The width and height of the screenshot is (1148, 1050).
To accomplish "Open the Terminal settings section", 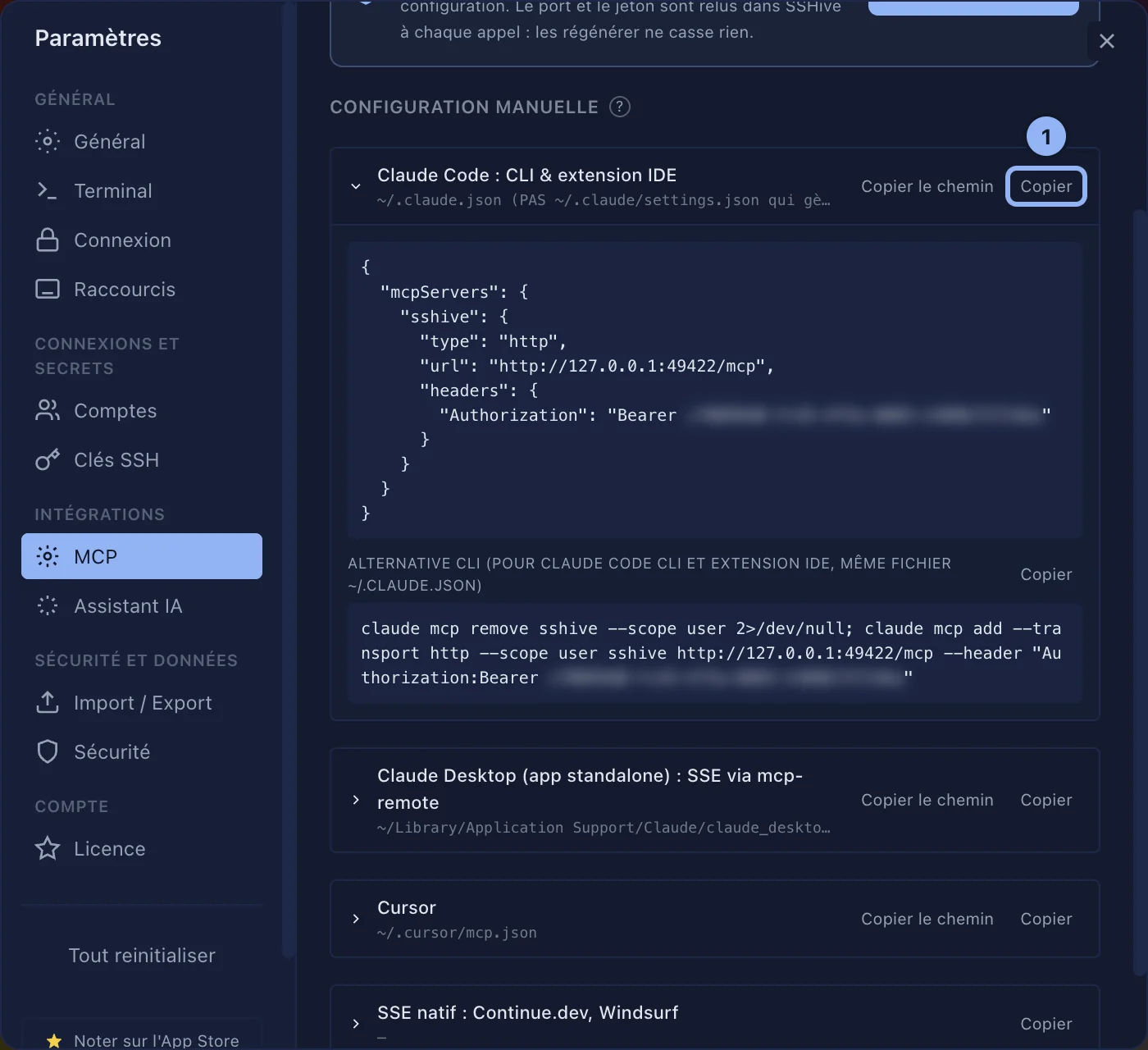I will pyautogui.click(x=142, y=191).
